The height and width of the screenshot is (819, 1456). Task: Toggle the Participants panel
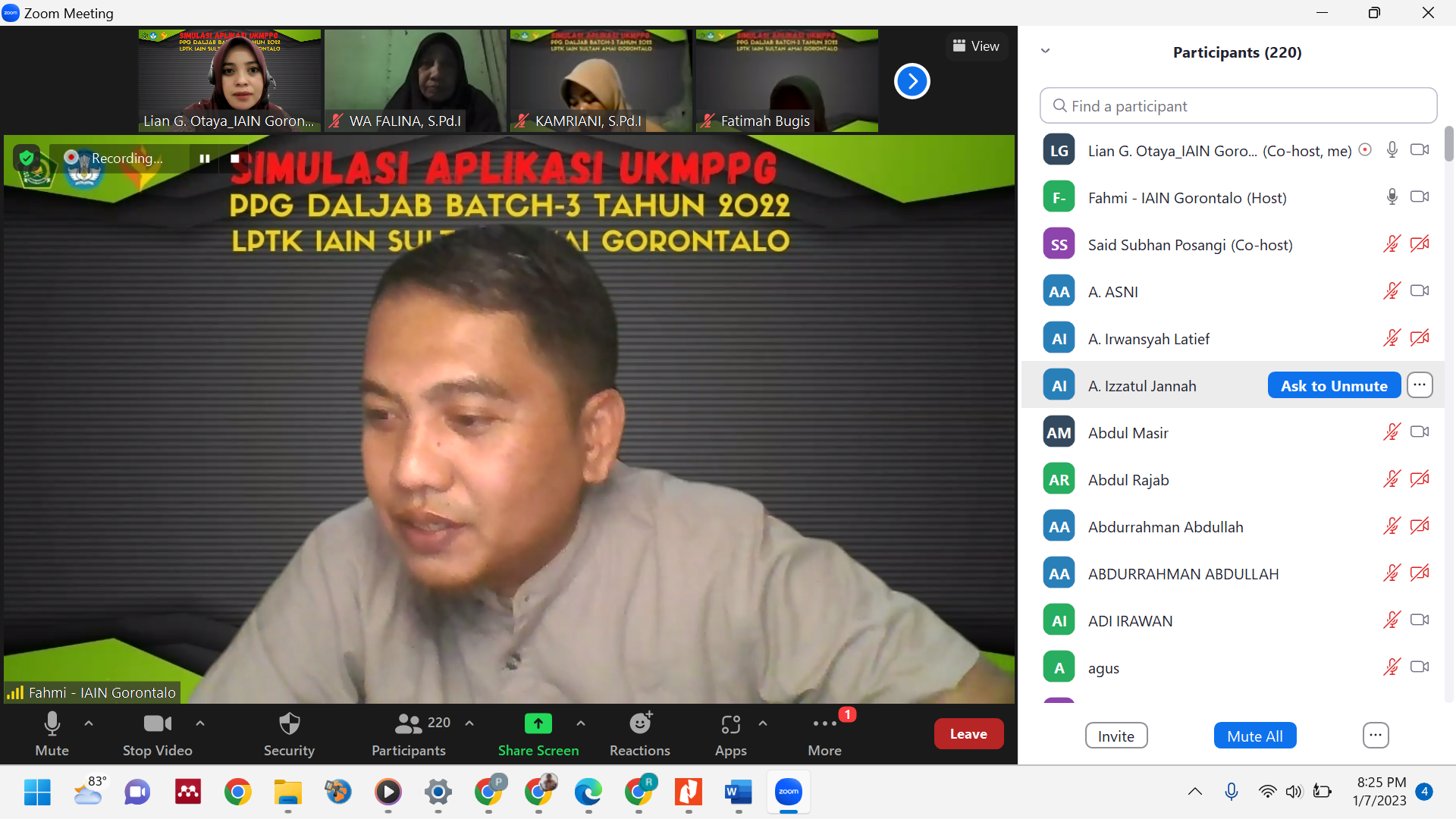409,733
